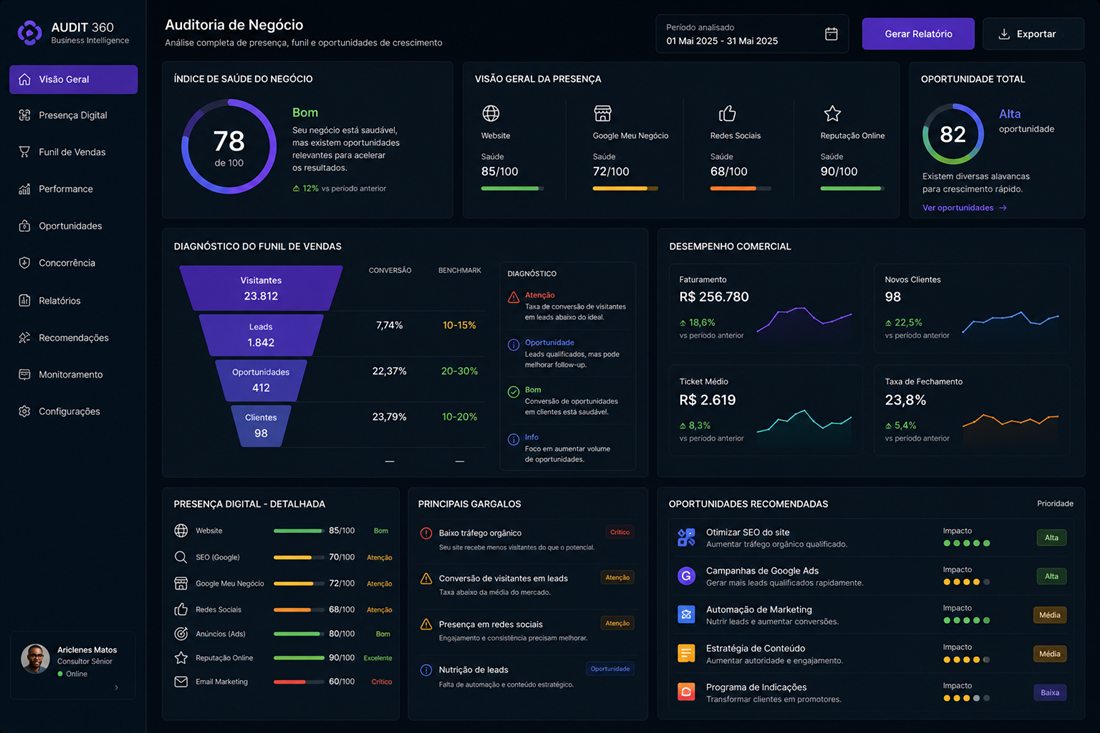1100x733 pixels.
Task: Click the Reputação Online star icon
Action: [832, 113]
